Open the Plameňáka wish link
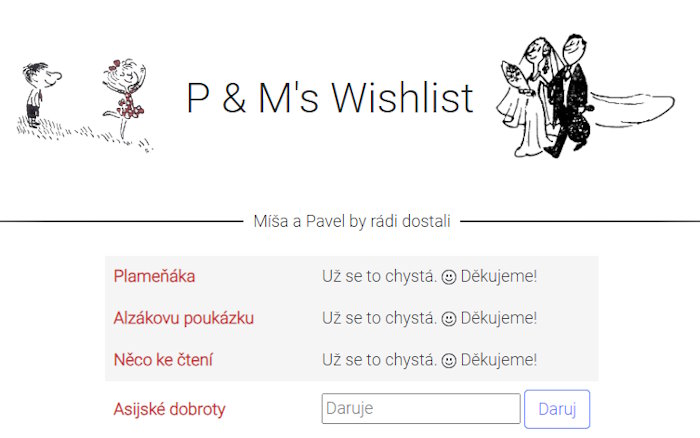Viewport: 700px width, 438px height. pos(154,276)
